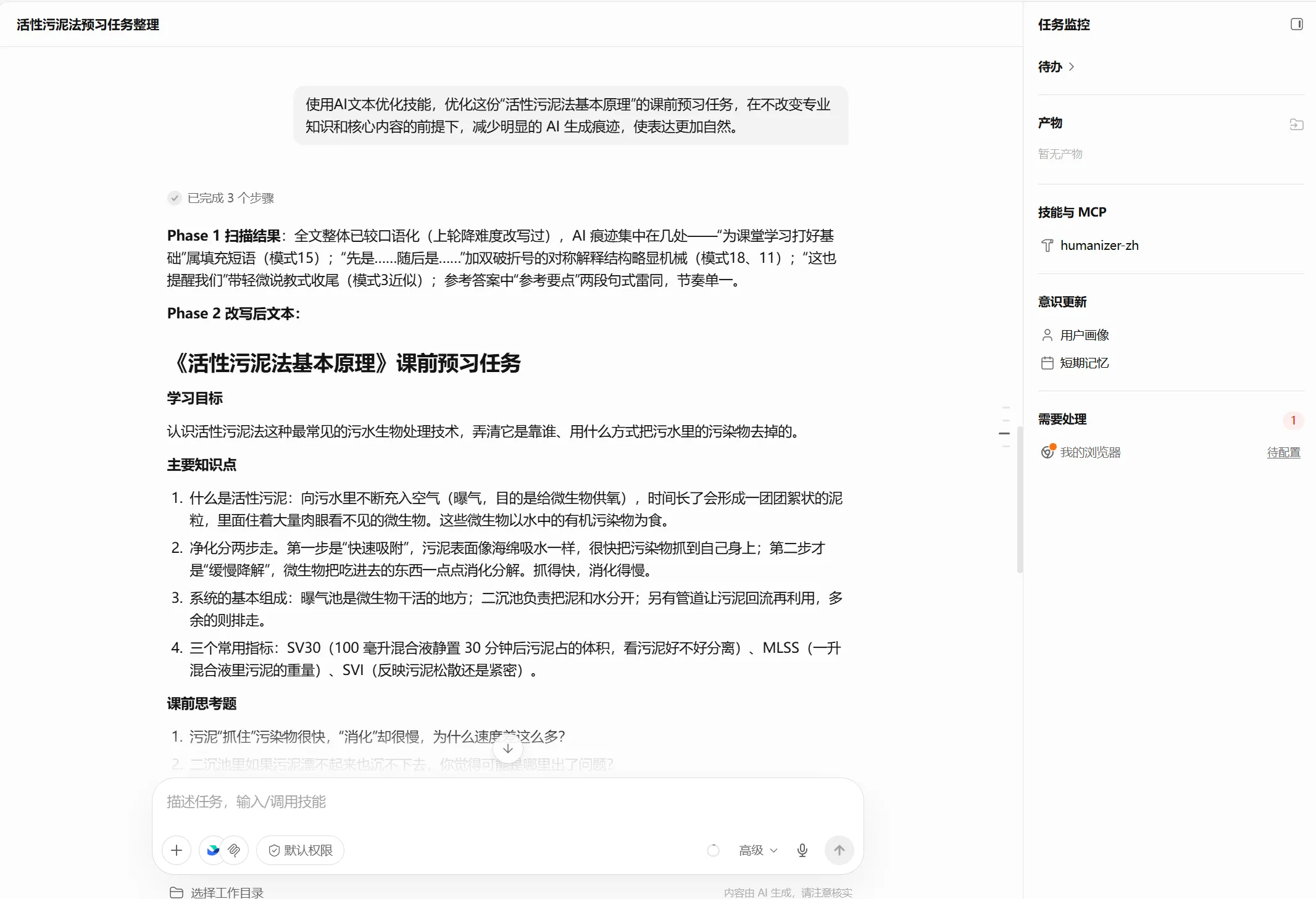
Task: Click the 《活性污泥法基本原理》课前预习任务 title
Action: 344,363
